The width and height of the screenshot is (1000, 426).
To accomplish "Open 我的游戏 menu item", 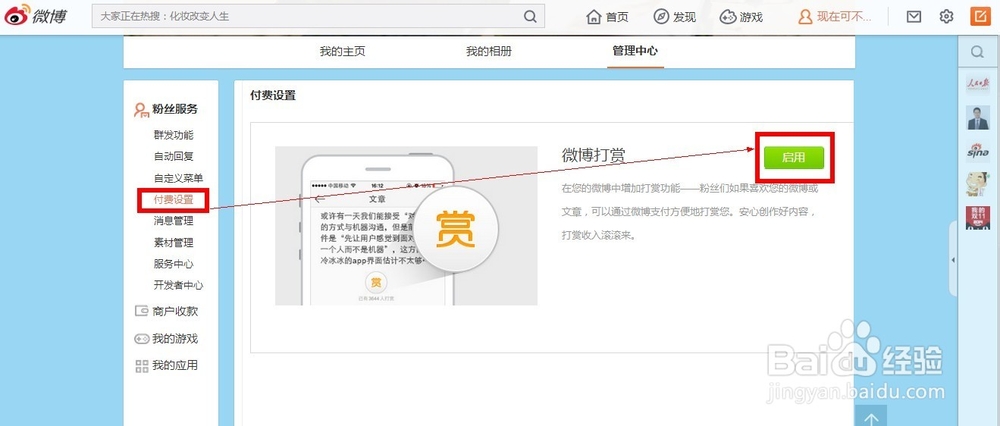I will coord(166,339).
